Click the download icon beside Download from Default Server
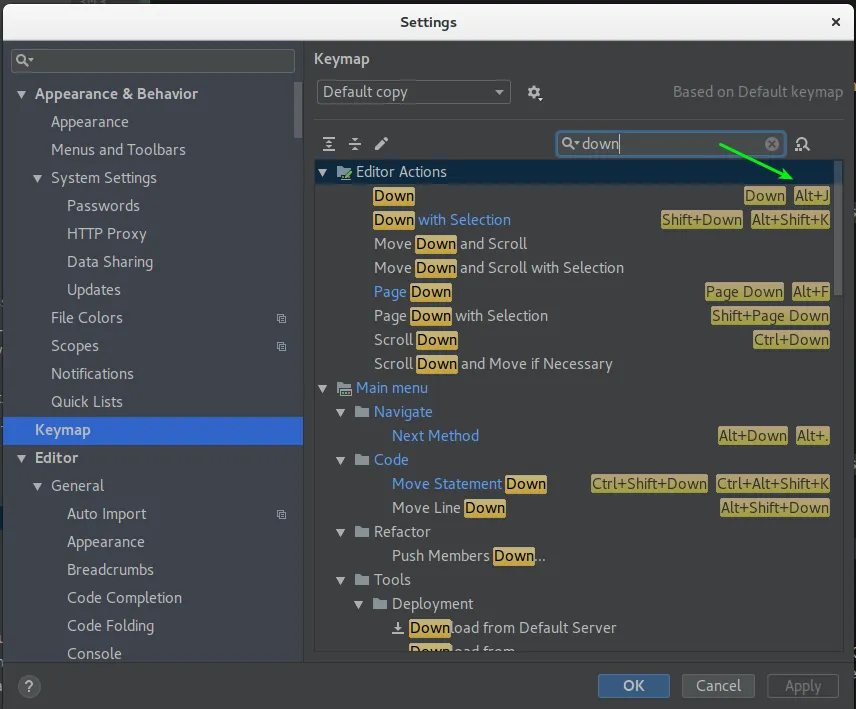This screenshot has width=856, height=709. 398,628
